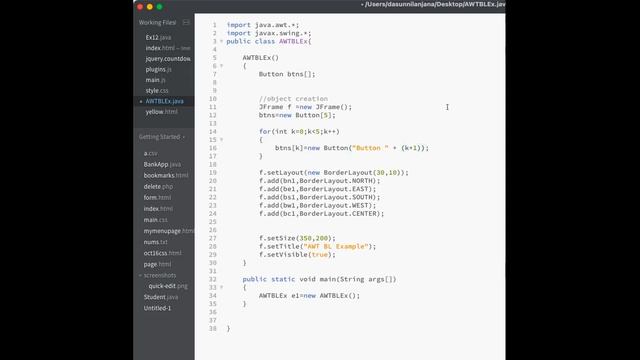Open quick-edit.png in screenshots folder
The width and height of the screenshot is (640, 360).
[x=168, y=286]
